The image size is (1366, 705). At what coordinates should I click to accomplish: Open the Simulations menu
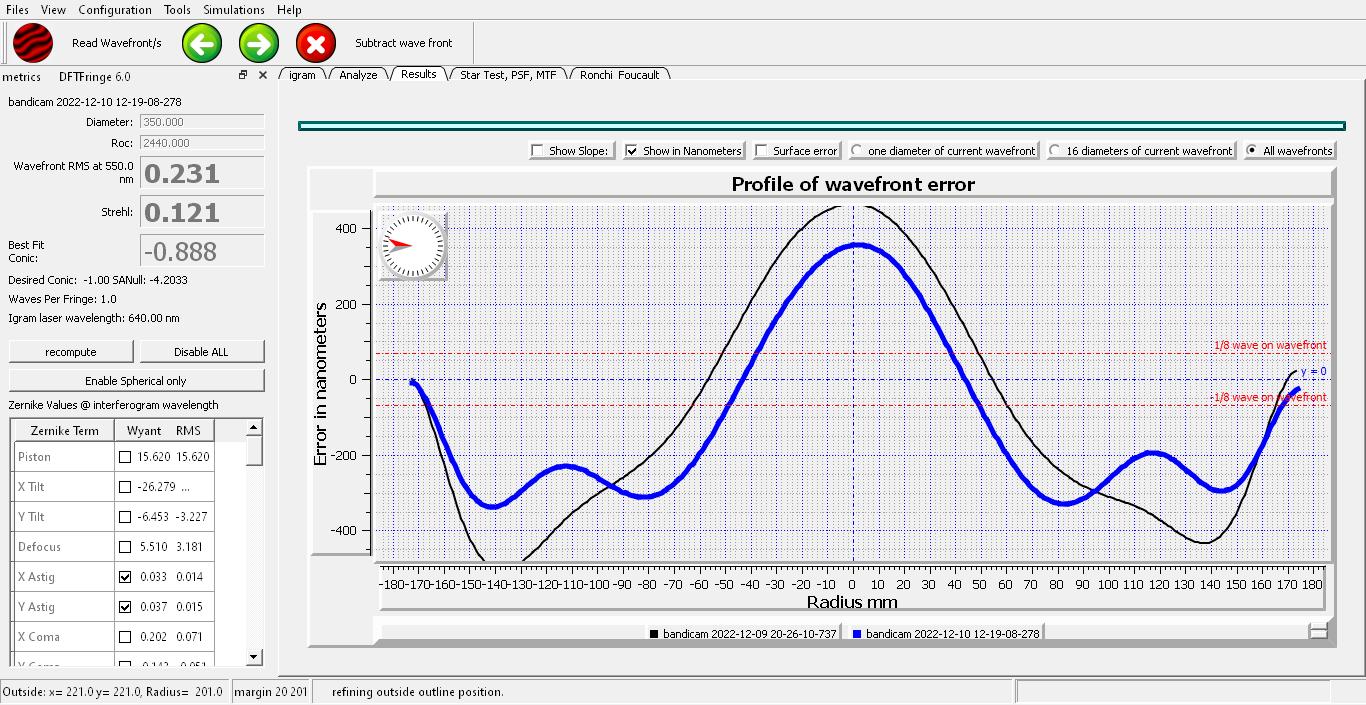click(x=234, y=10)
